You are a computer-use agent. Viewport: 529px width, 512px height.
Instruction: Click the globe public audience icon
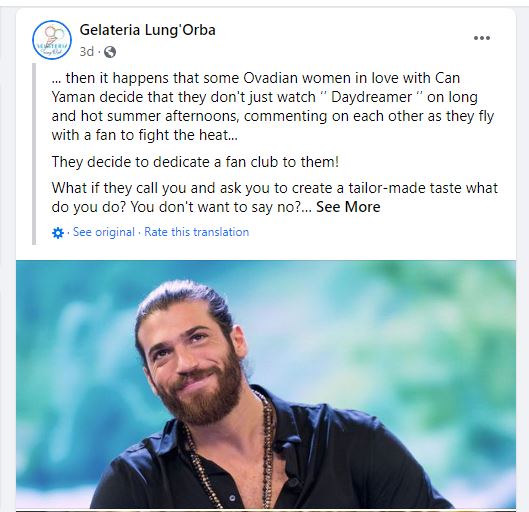(110, 52)
